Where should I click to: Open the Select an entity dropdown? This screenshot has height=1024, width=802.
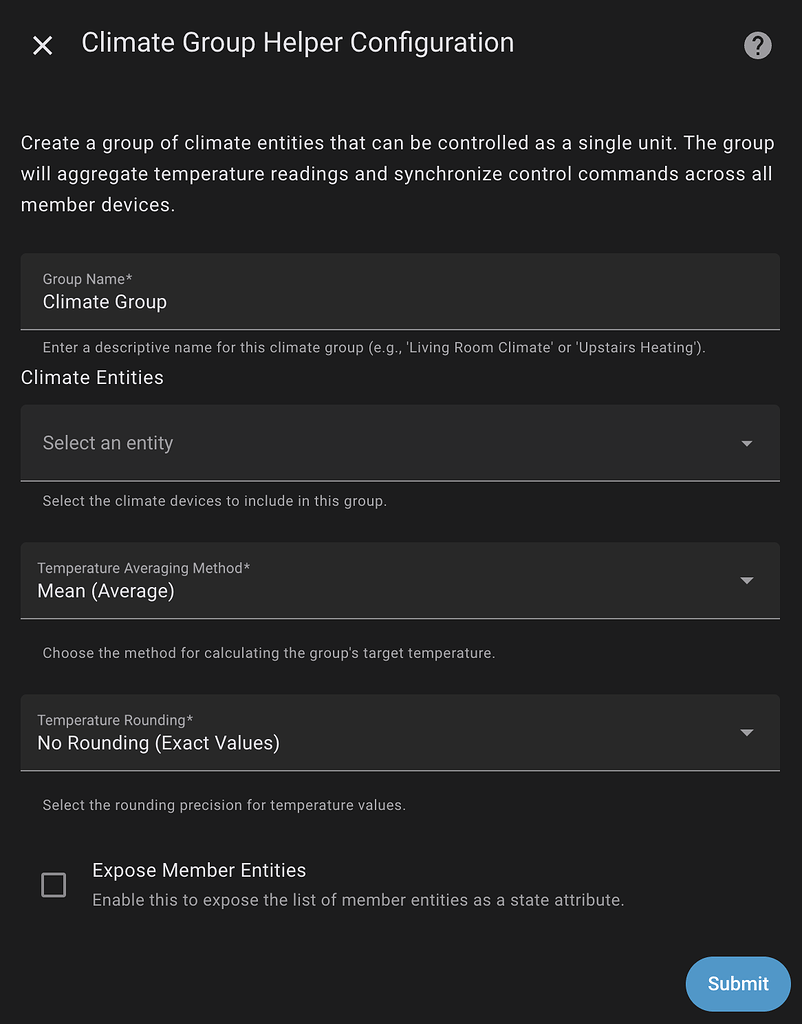[x=400, y=443]
